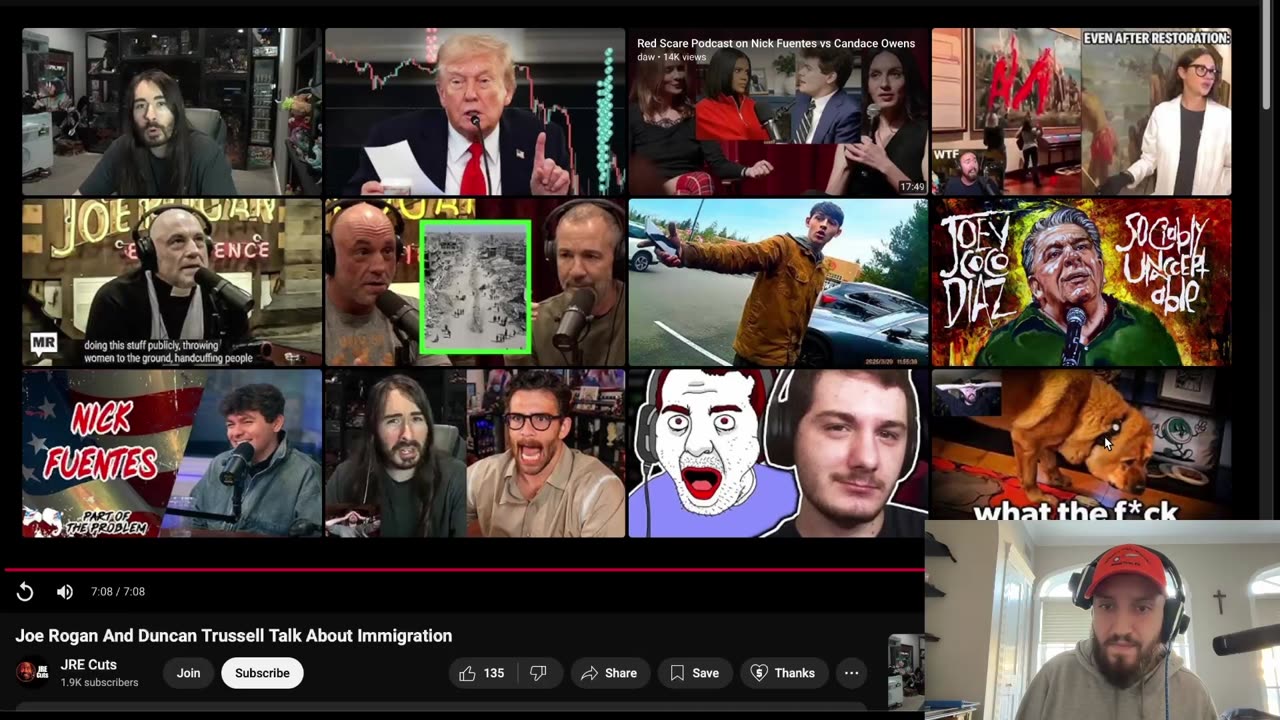This screenshot has height=720, width=1280.
Task: Join the JRE Cuts channel membership
Action: tap(189, 673)
